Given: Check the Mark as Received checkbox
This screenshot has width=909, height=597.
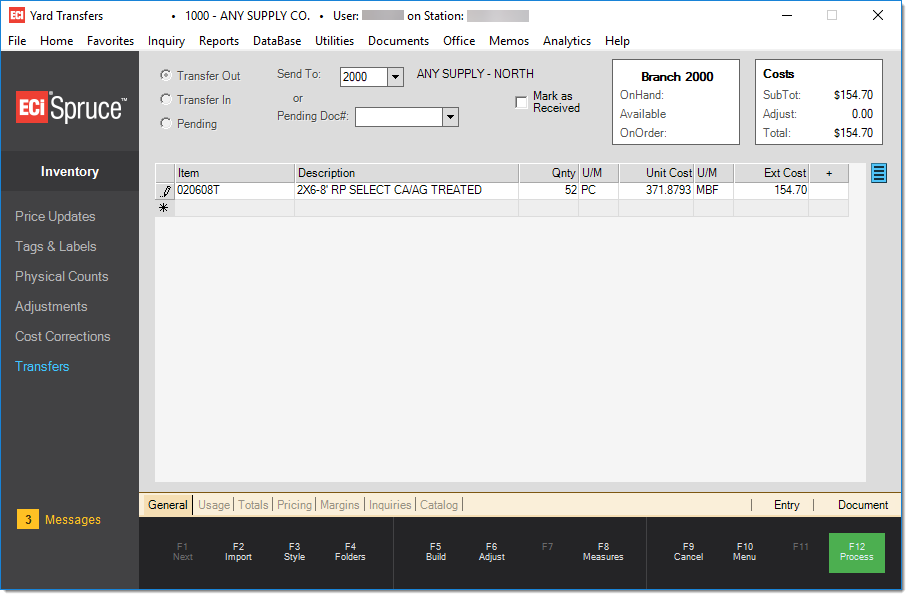Looking at the screenshot, I should pyautogui.click(x=523, y=103).
